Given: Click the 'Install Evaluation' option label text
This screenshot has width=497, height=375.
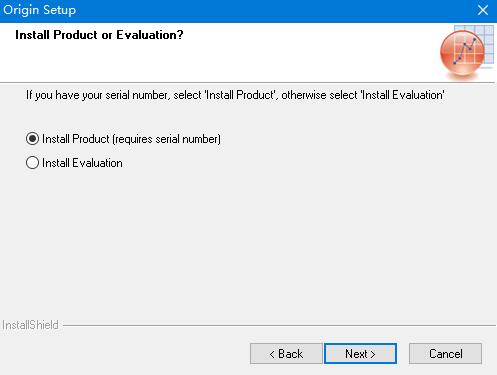Looking at the screenshot, I should tap(82, 163).
